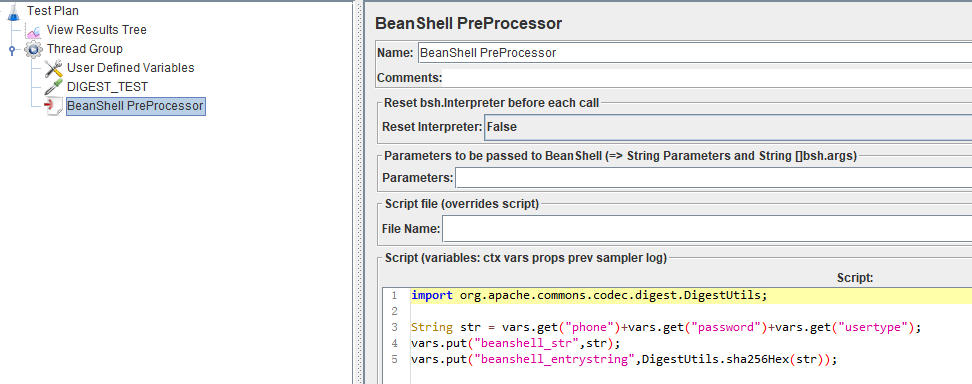
Task: Click the Comments label
Action: pos(410,78)
